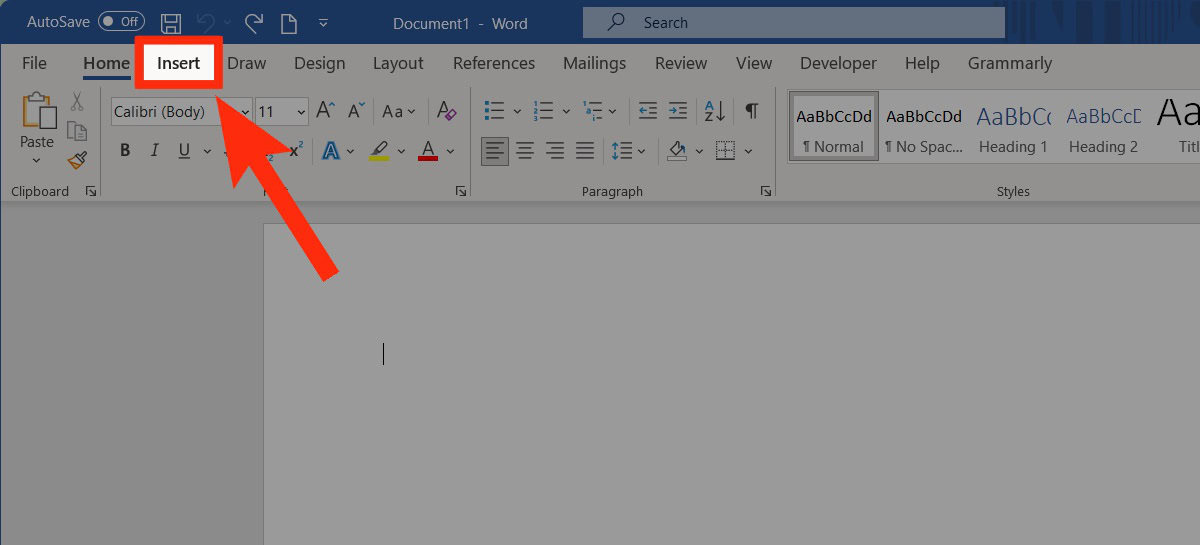Go to the Layout tab

tap(398, 63)
